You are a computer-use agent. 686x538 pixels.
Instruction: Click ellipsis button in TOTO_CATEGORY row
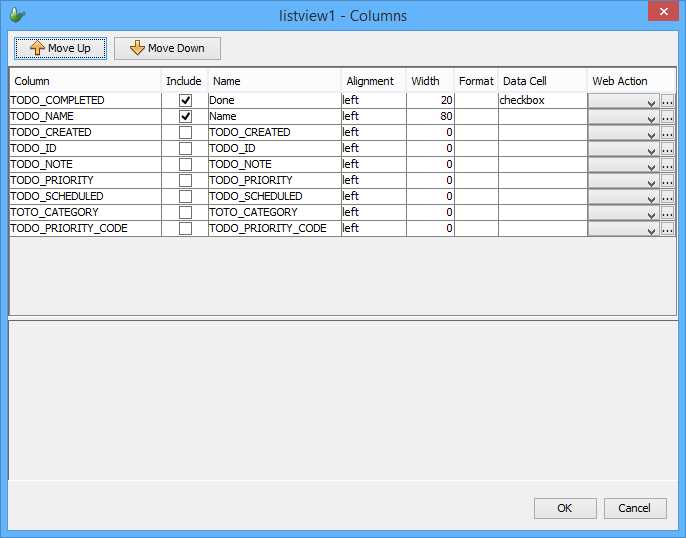[x=667, y=213]
